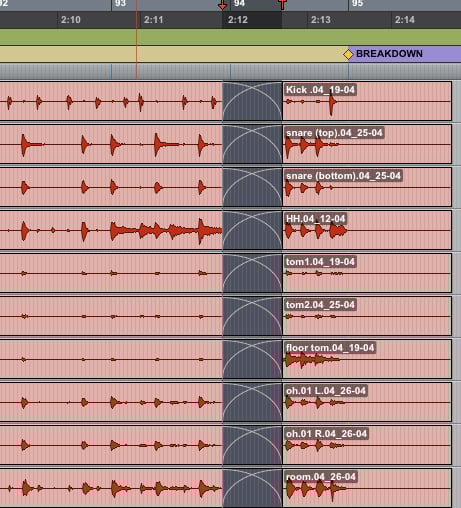
Task: Click the green ruler lane below the time ruler
Action: click(x=230, y=37)
